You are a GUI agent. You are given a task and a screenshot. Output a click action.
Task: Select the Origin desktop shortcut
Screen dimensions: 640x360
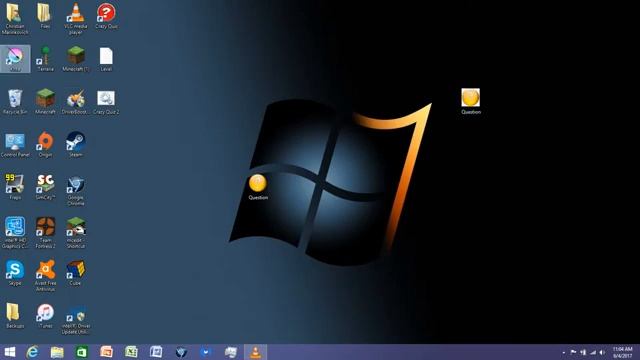[x=45, y=144]
